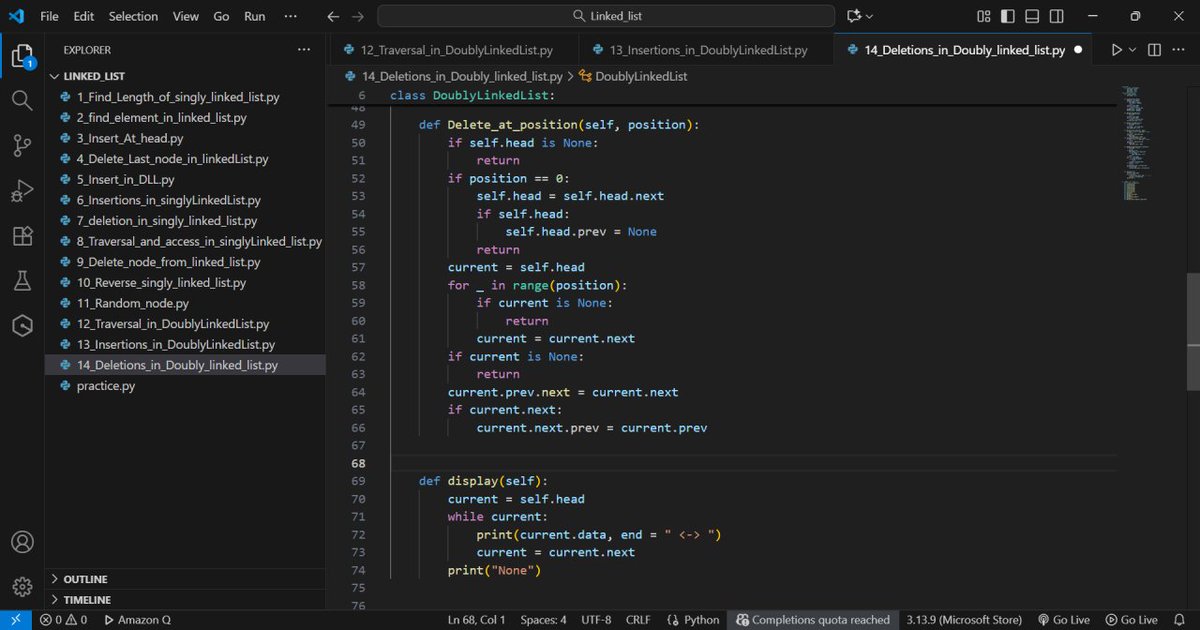Open the Accounts icon near the bottom
Viewport: 1200px width, 630px height.
pyautogui.click(x=22, y=541)
